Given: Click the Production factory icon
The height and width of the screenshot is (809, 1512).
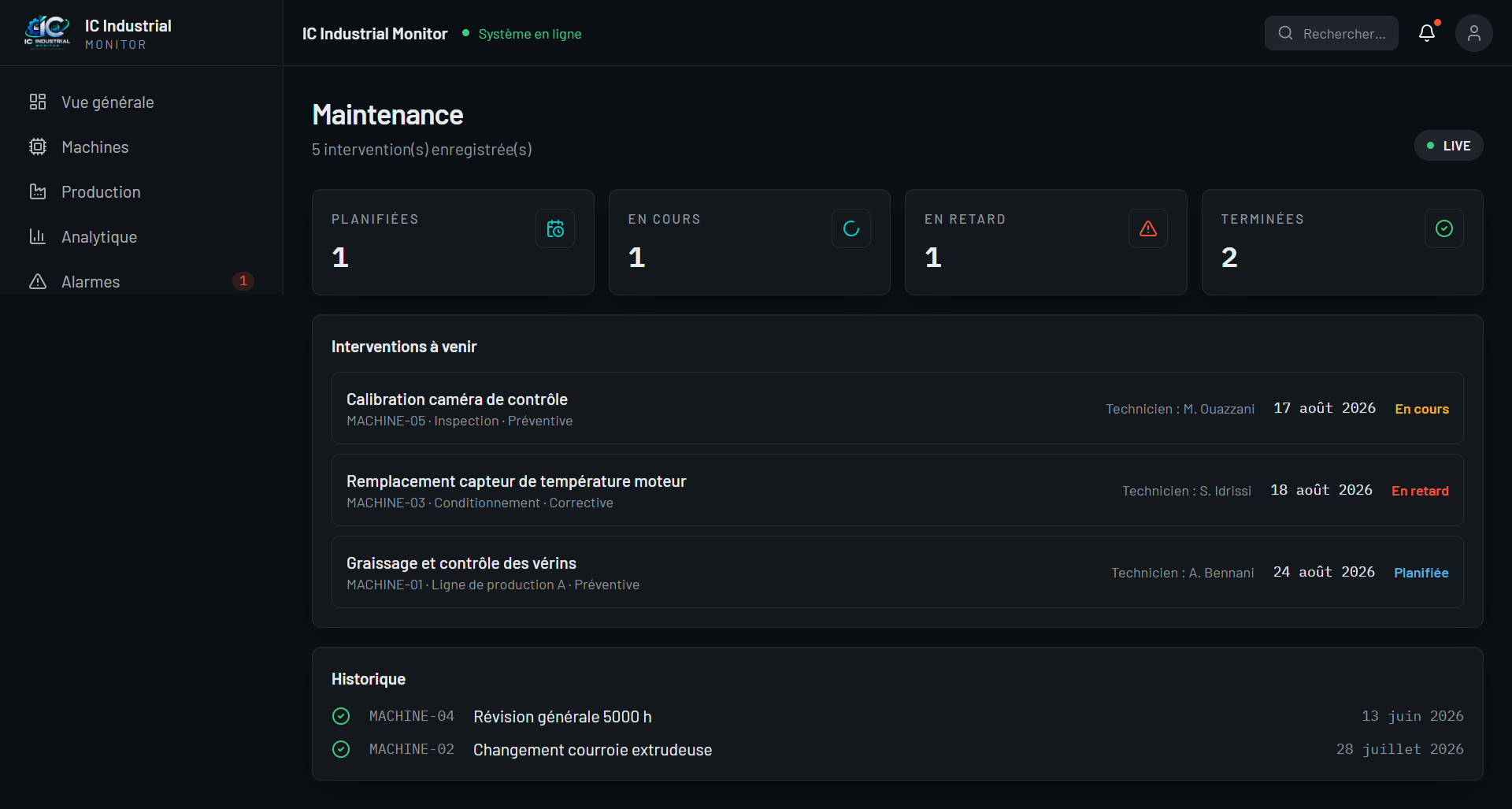Looking at the screenshot, I should (x=38, y=191).
